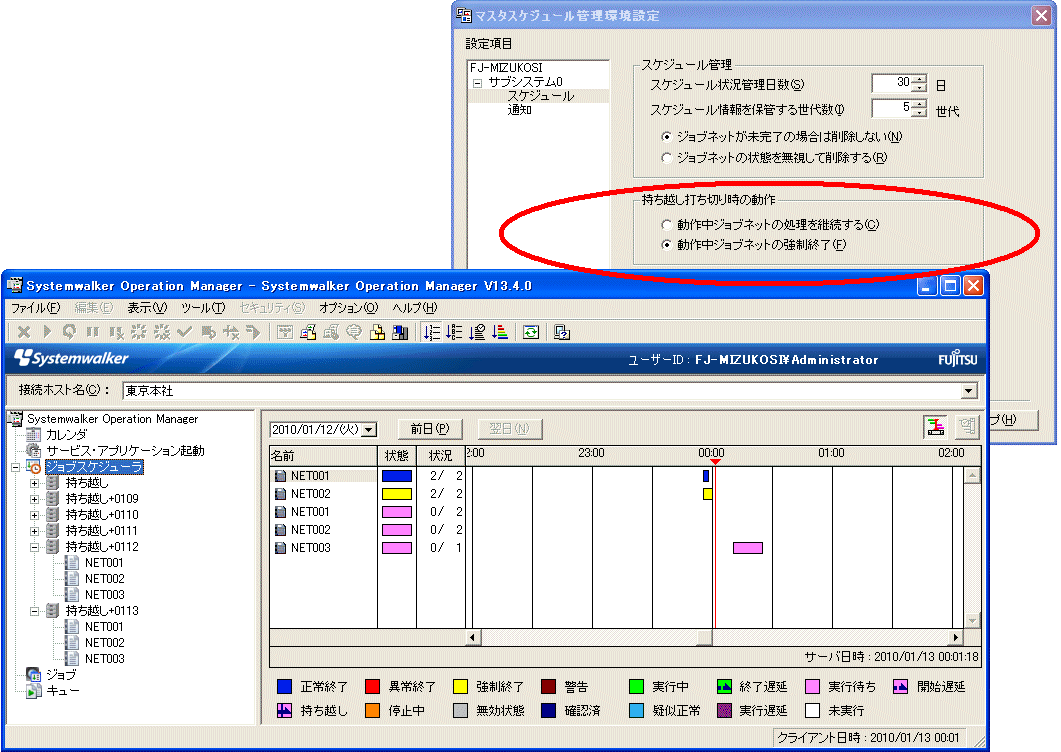Click the green refresh toolbar icon
This screenshot has width=1061, height=752.
(x=531, y=332)
